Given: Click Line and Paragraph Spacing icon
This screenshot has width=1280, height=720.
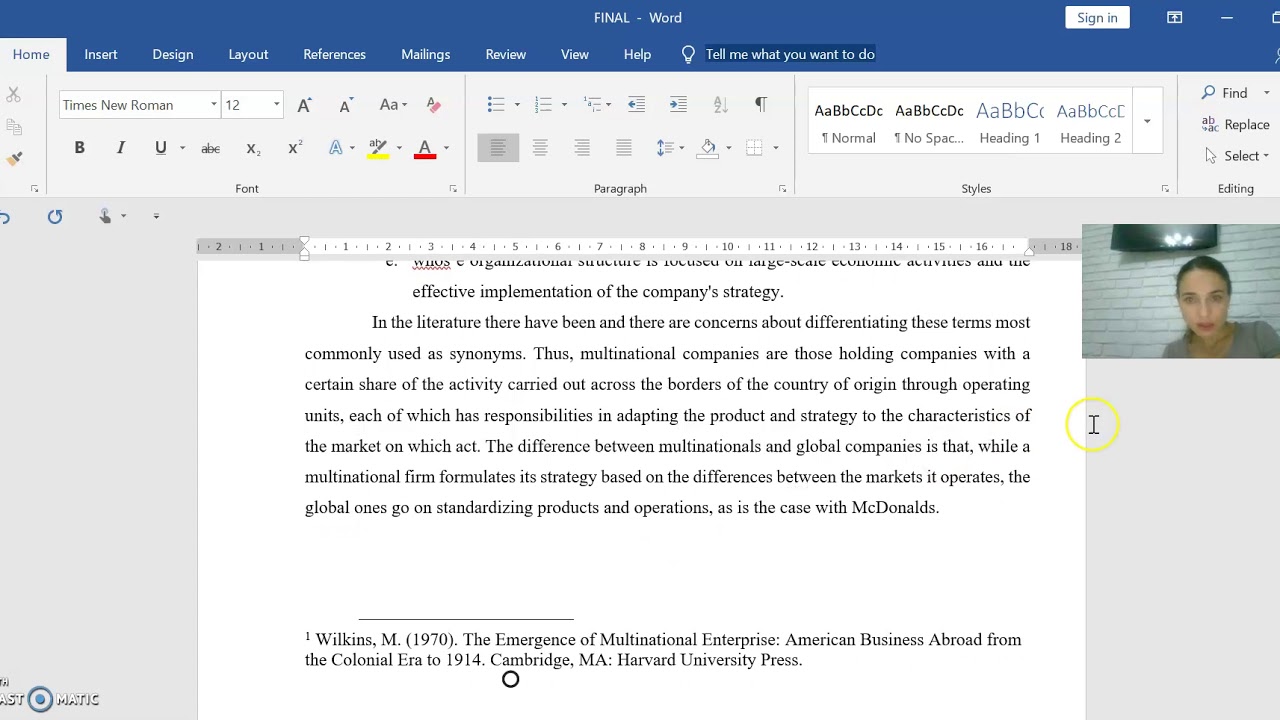Looking at the screenshot, I should (x=665, y=148).
